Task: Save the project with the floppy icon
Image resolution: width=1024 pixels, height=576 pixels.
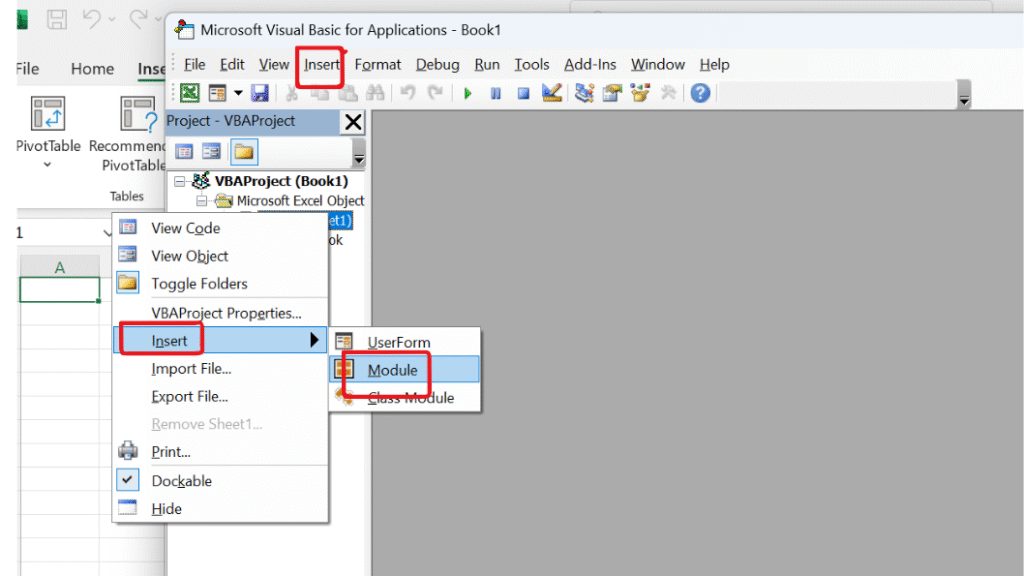Action: 260,93
